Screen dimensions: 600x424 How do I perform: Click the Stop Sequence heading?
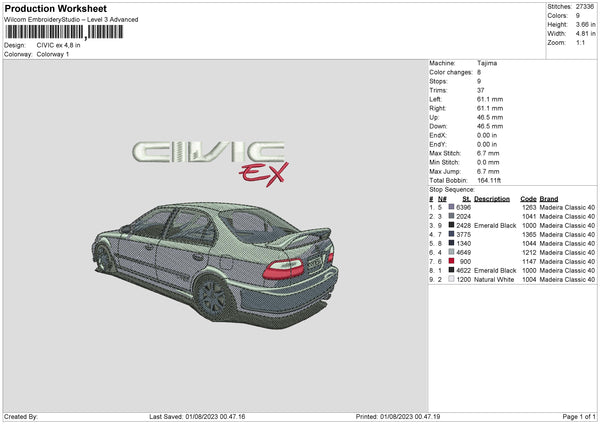[452, 188]
